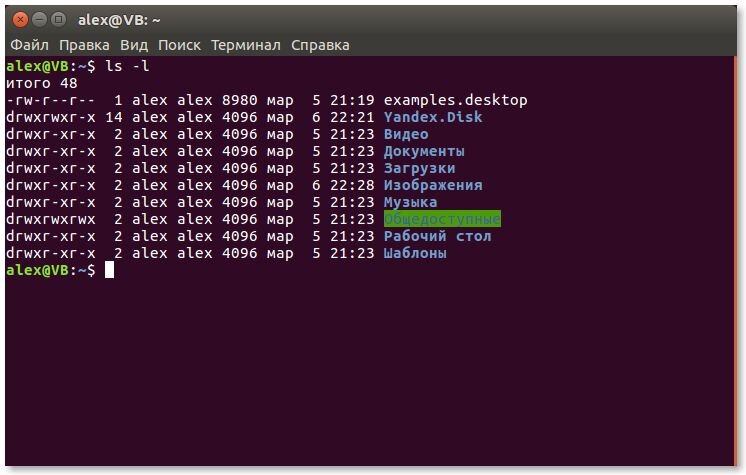Click the typed command ls -l

click(127, 66)
